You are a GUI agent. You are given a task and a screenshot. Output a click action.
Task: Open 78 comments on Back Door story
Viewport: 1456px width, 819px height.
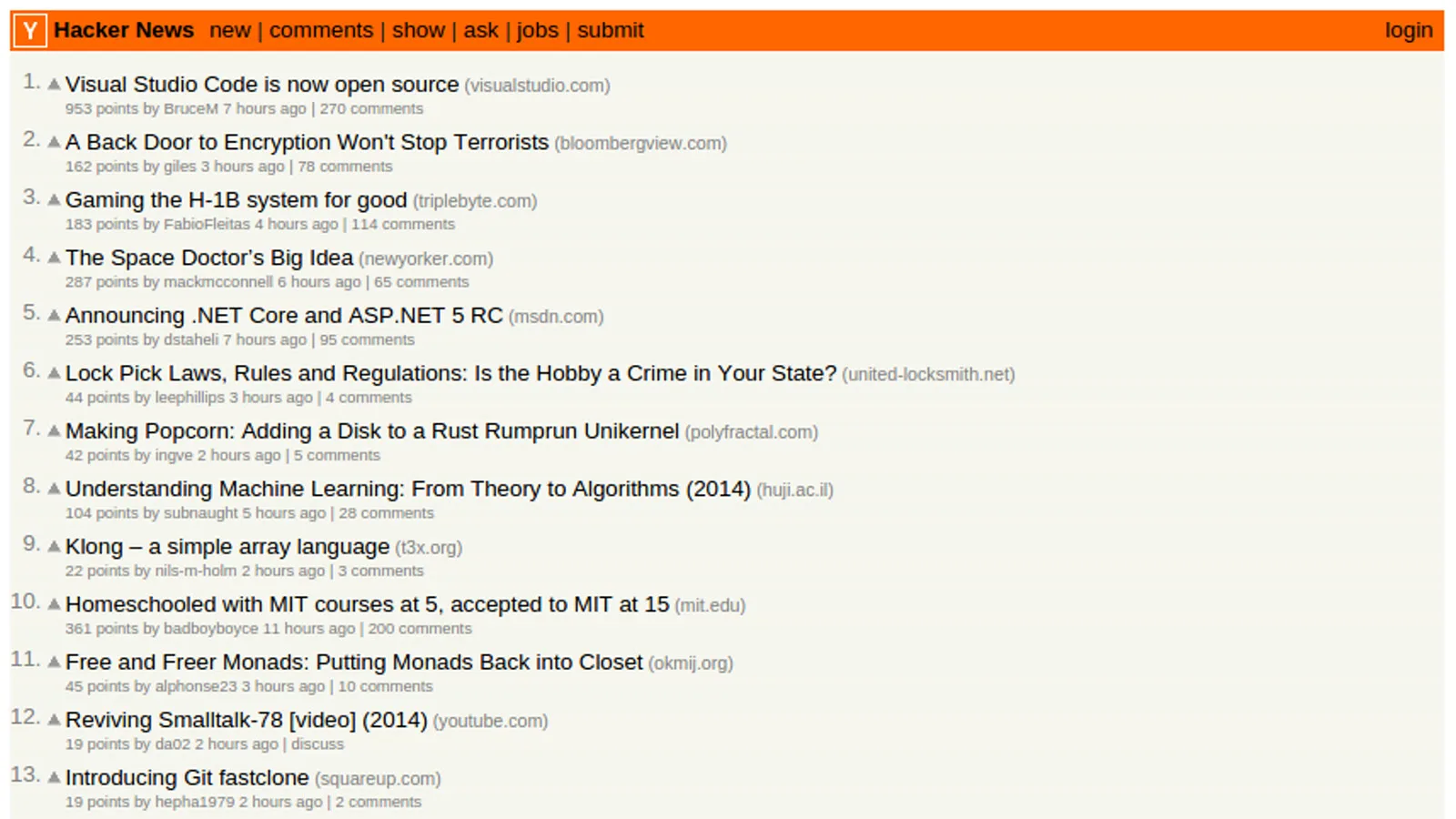pyautogui.click(x=345, y=167)
